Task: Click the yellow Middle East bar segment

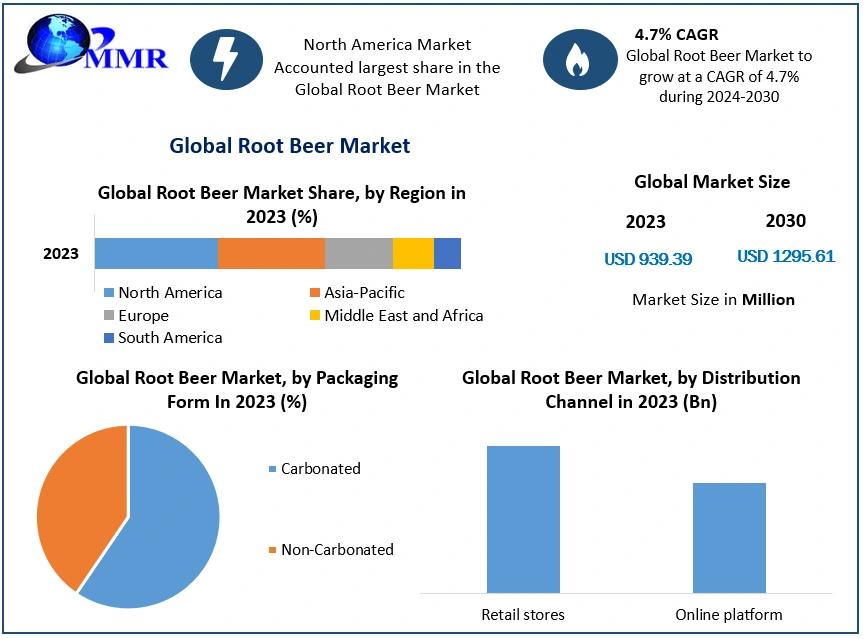Action: point(413,253)
